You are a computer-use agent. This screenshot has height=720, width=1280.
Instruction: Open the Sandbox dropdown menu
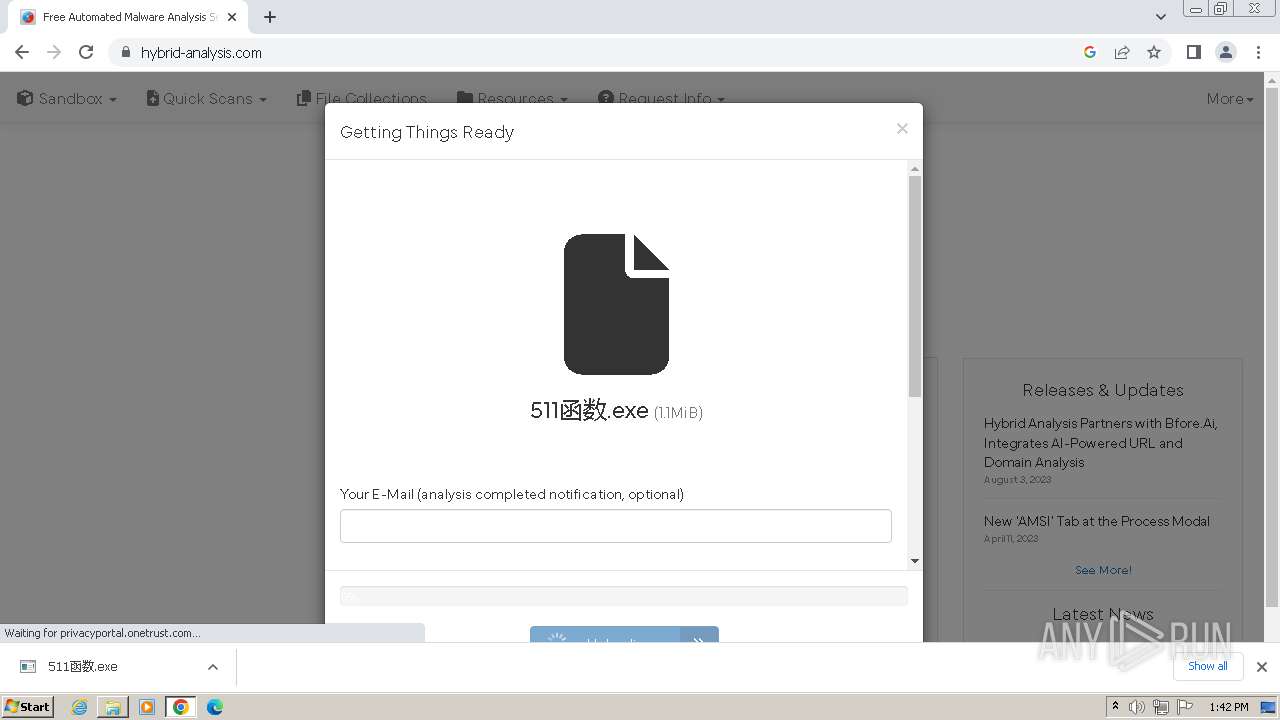(67, 98)
